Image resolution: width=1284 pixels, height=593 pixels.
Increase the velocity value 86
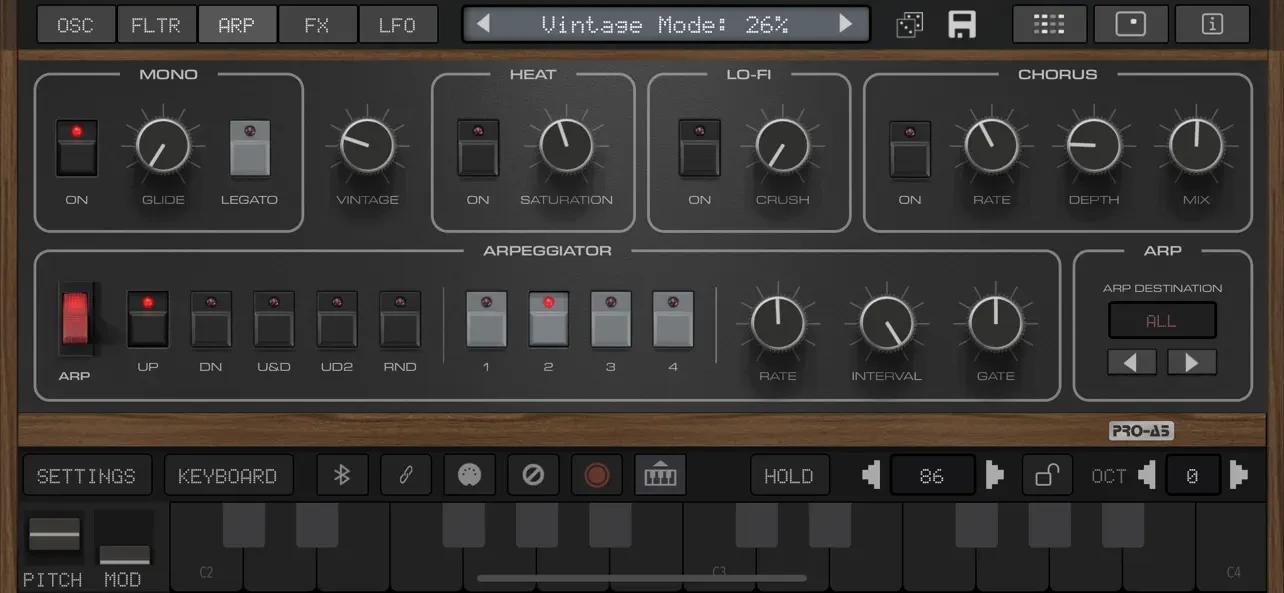[993, 475]
